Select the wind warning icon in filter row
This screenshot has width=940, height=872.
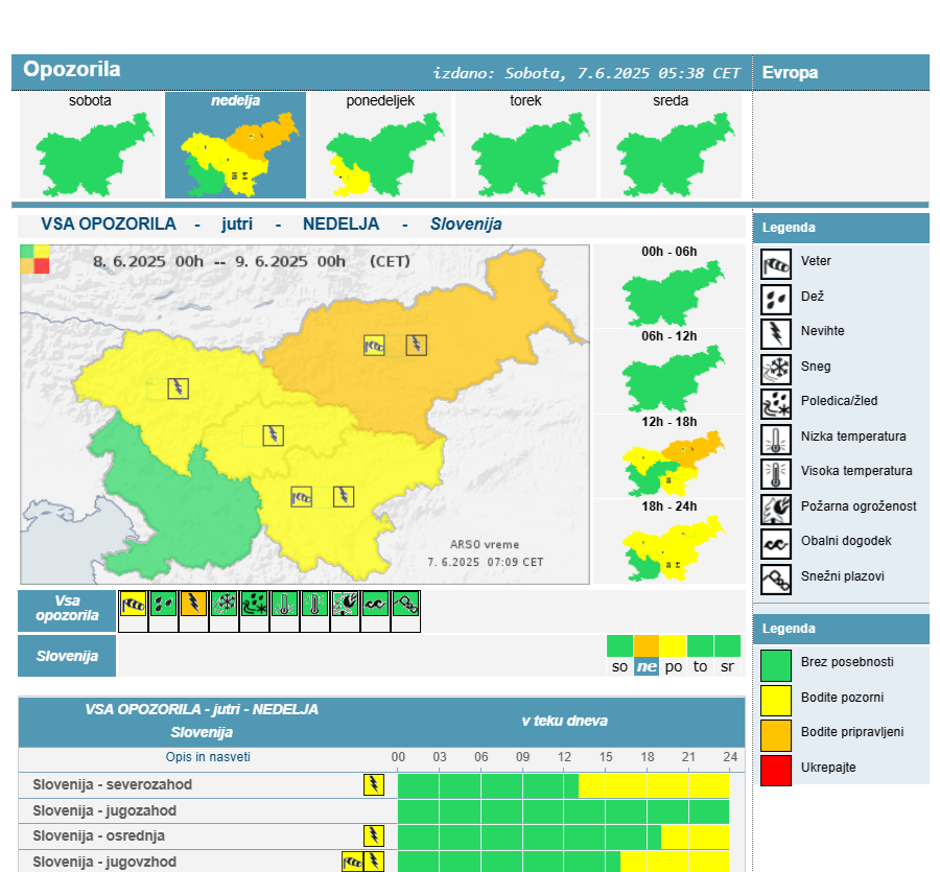click(133, 604)
